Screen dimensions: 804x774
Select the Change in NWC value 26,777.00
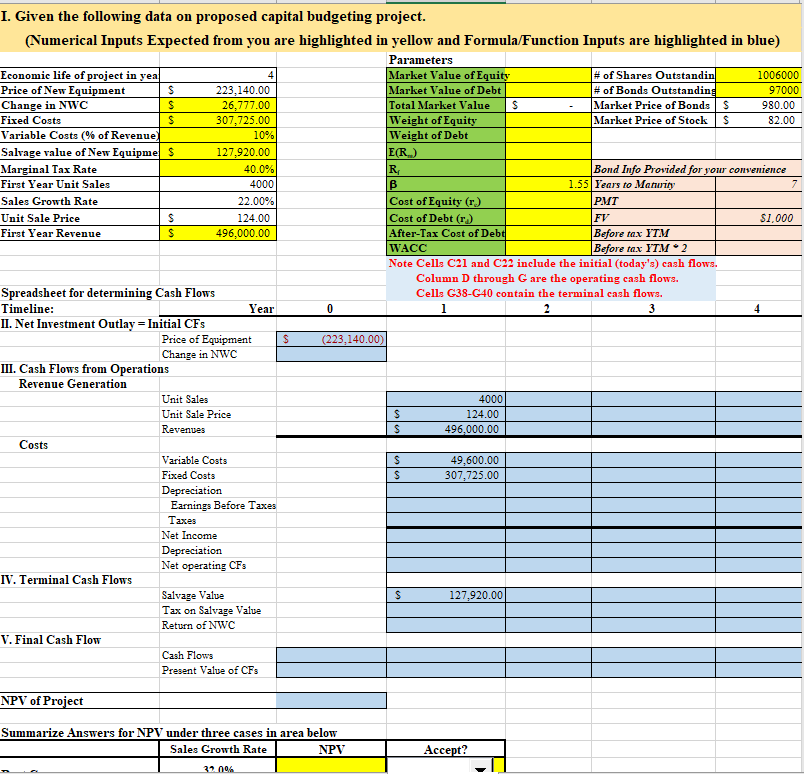pos(218,105)
